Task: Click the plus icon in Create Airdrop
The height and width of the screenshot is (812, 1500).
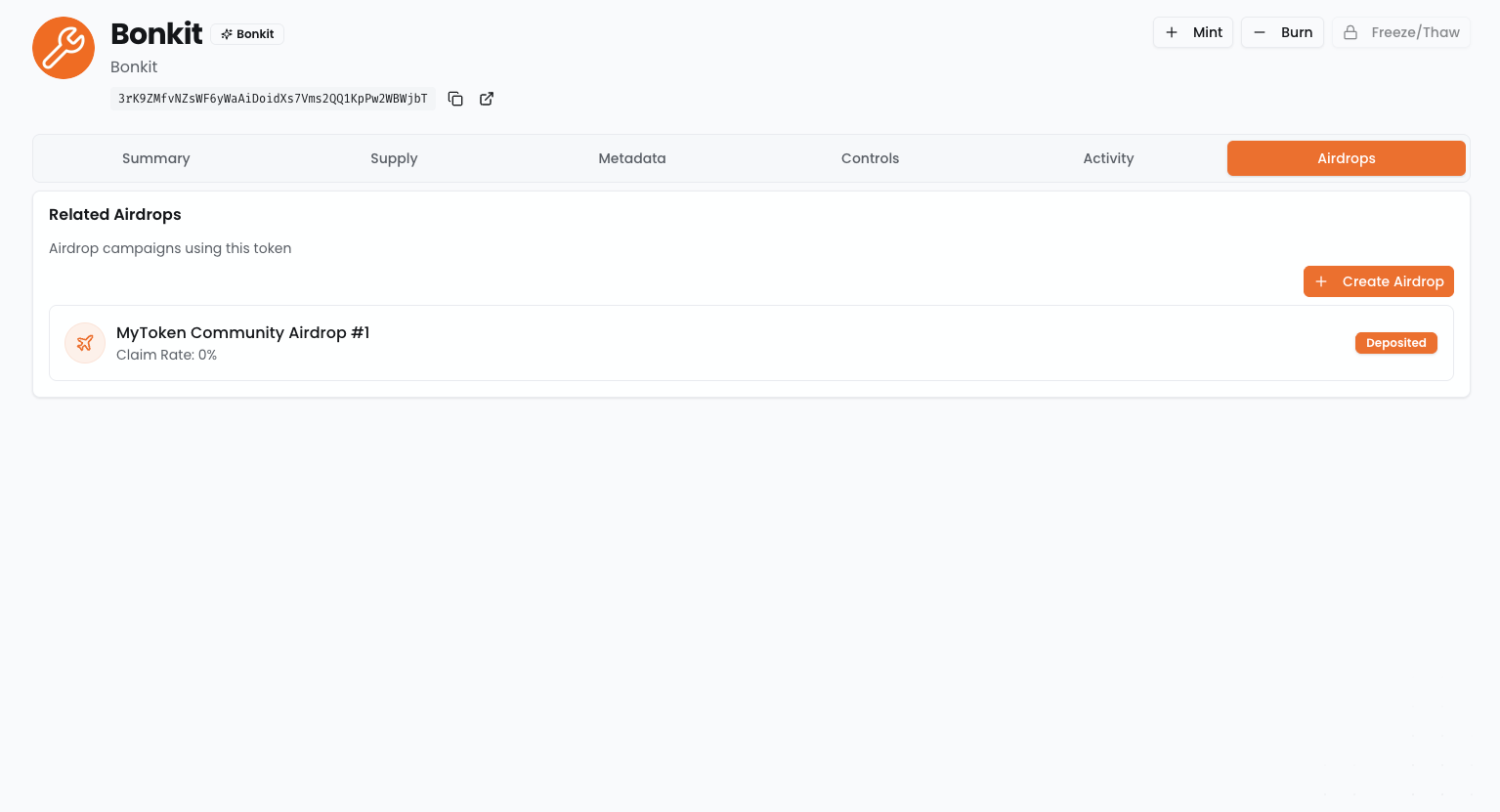Action: click(1321, 281)
